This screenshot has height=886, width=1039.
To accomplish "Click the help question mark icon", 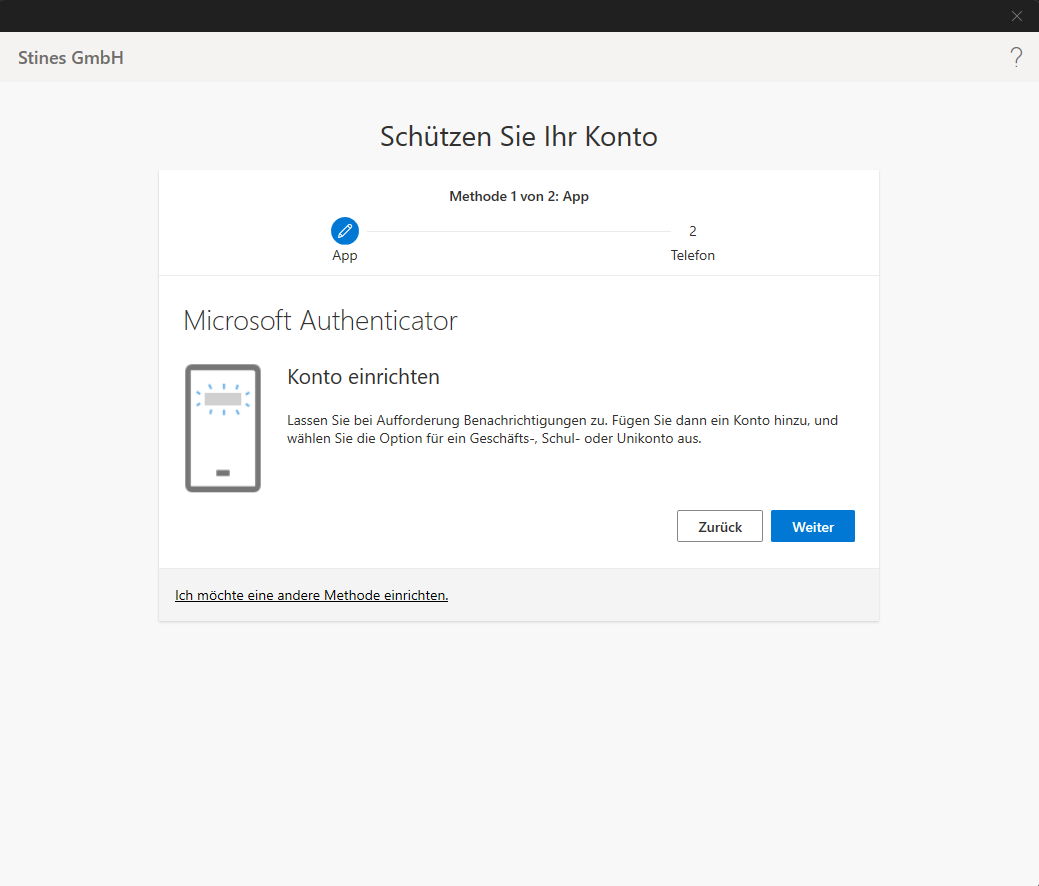I will point(1016,57).
